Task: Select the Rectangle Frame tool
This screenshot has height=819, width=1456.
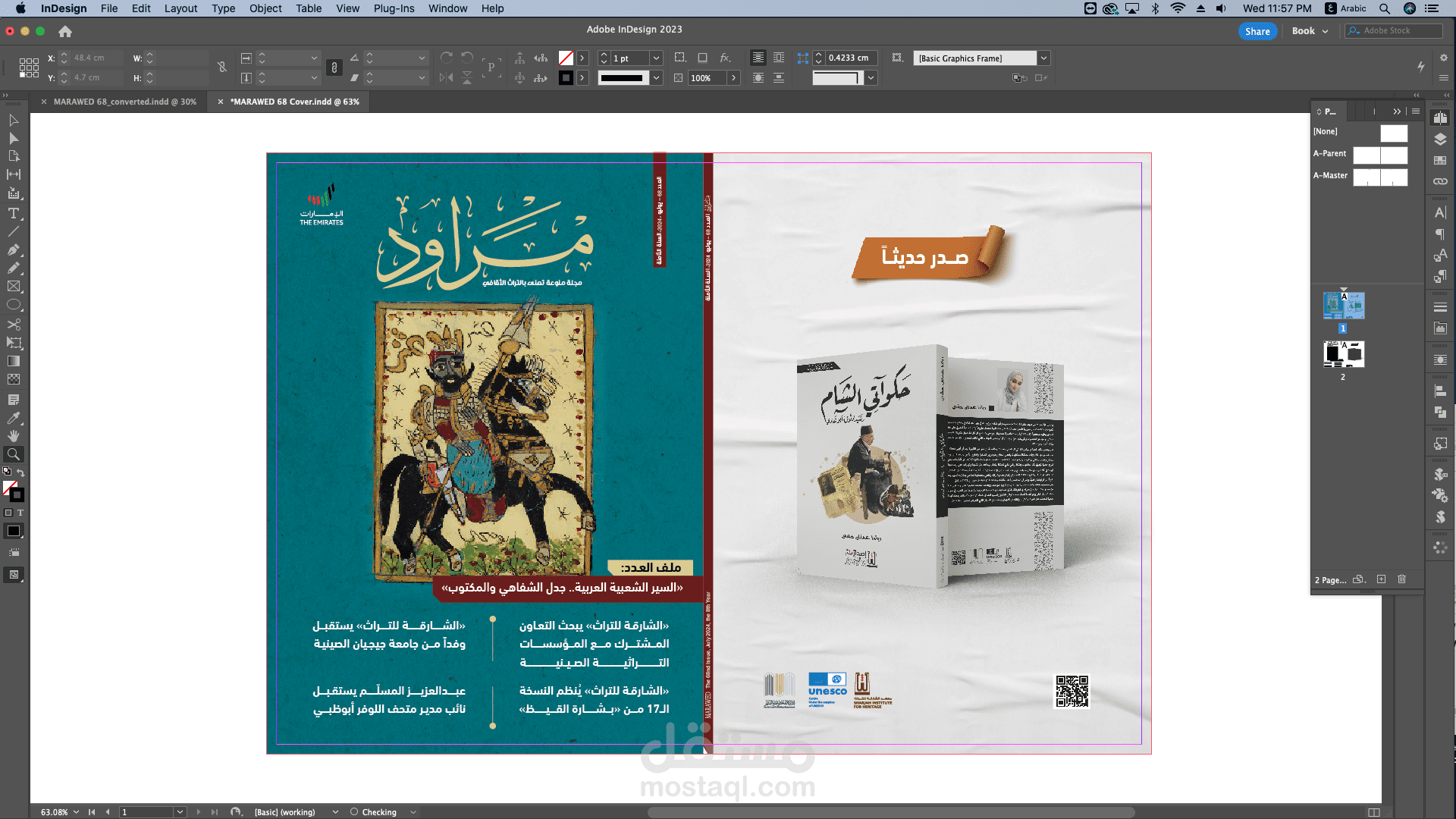Action: pos(14,287)
